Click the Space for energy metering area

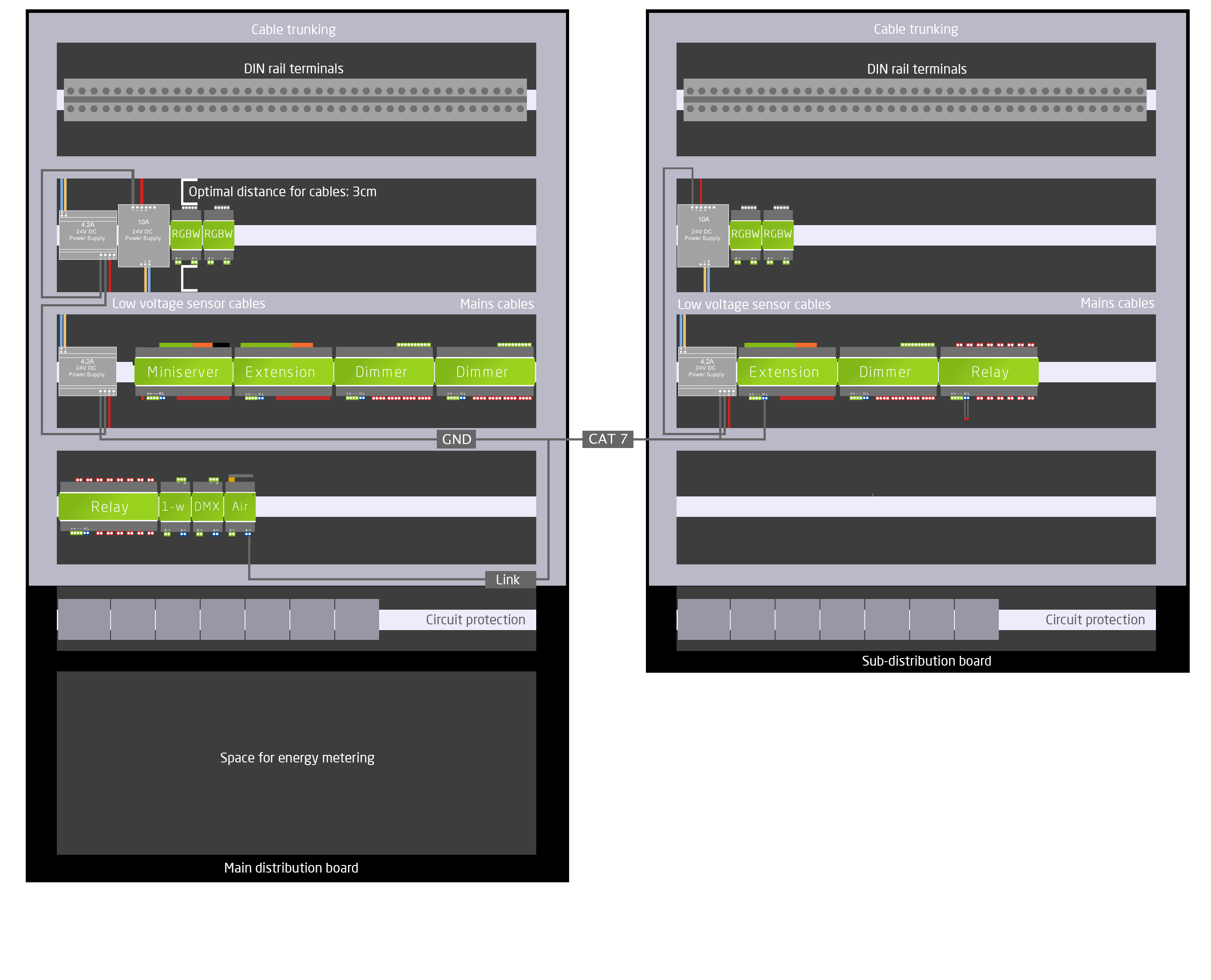pyautogui.click(x=296, y=758)
